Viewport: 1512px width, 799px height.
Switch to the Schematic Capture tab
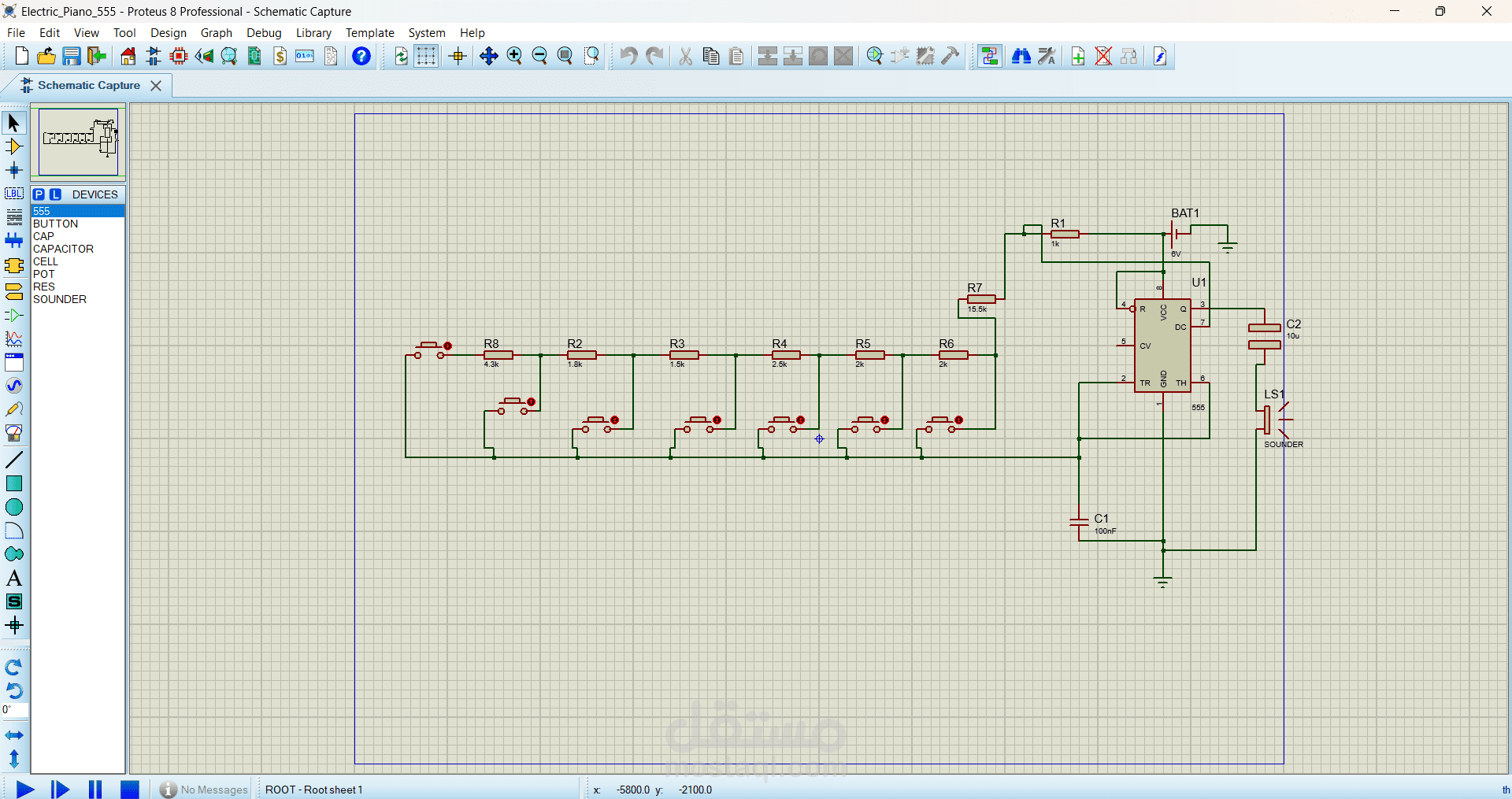click(x=87, y=85)
